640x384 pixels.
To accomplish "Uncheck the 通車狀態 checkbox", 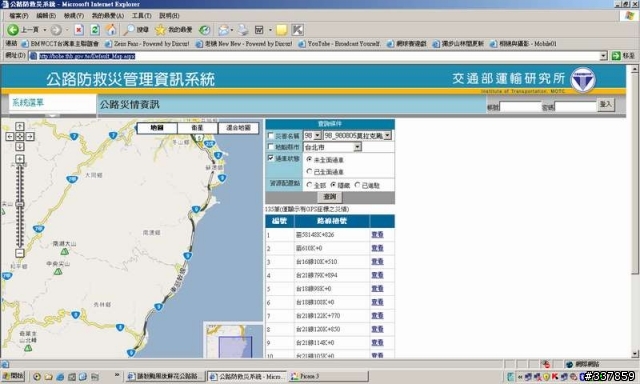I will pyautogui.click(x=270, y=158).
